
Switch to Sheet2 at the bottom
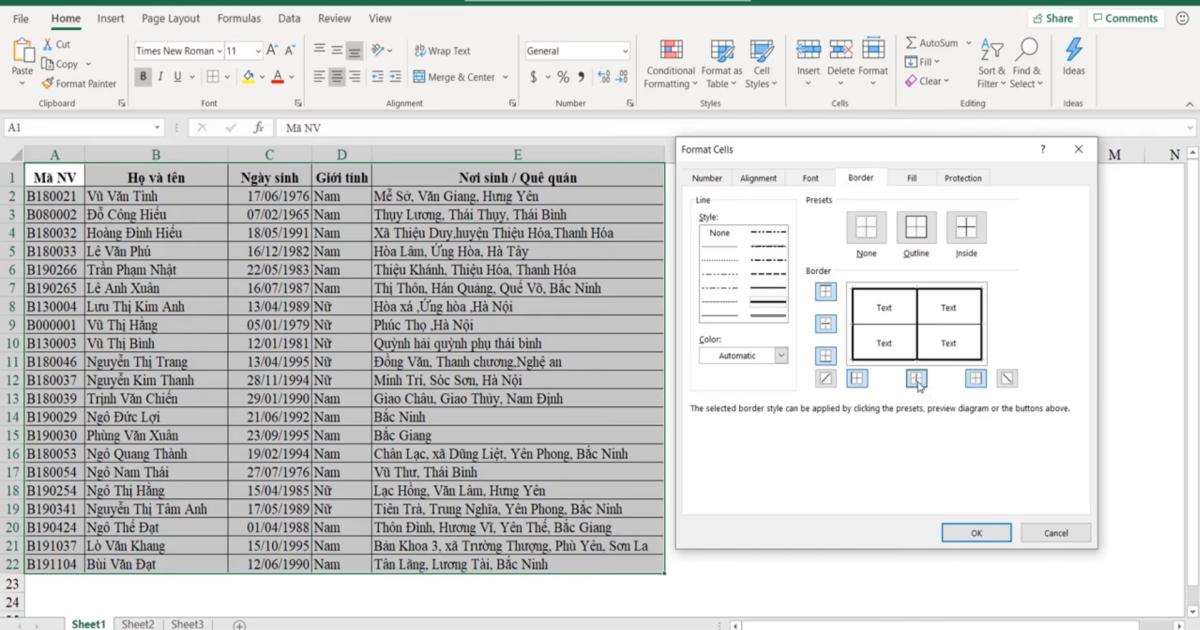138,623
